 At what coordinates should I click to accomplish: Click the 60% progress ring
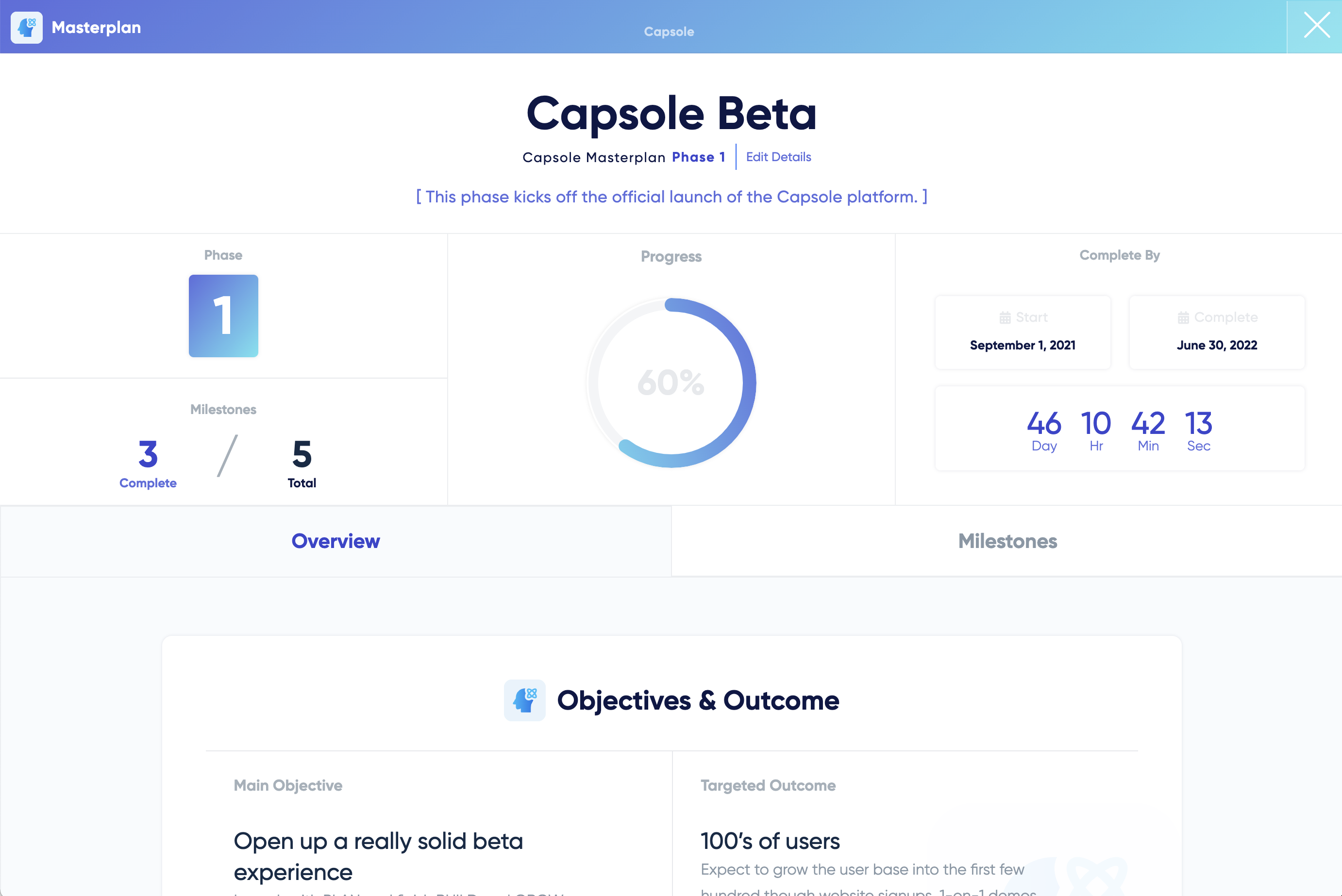pos(671,382)
